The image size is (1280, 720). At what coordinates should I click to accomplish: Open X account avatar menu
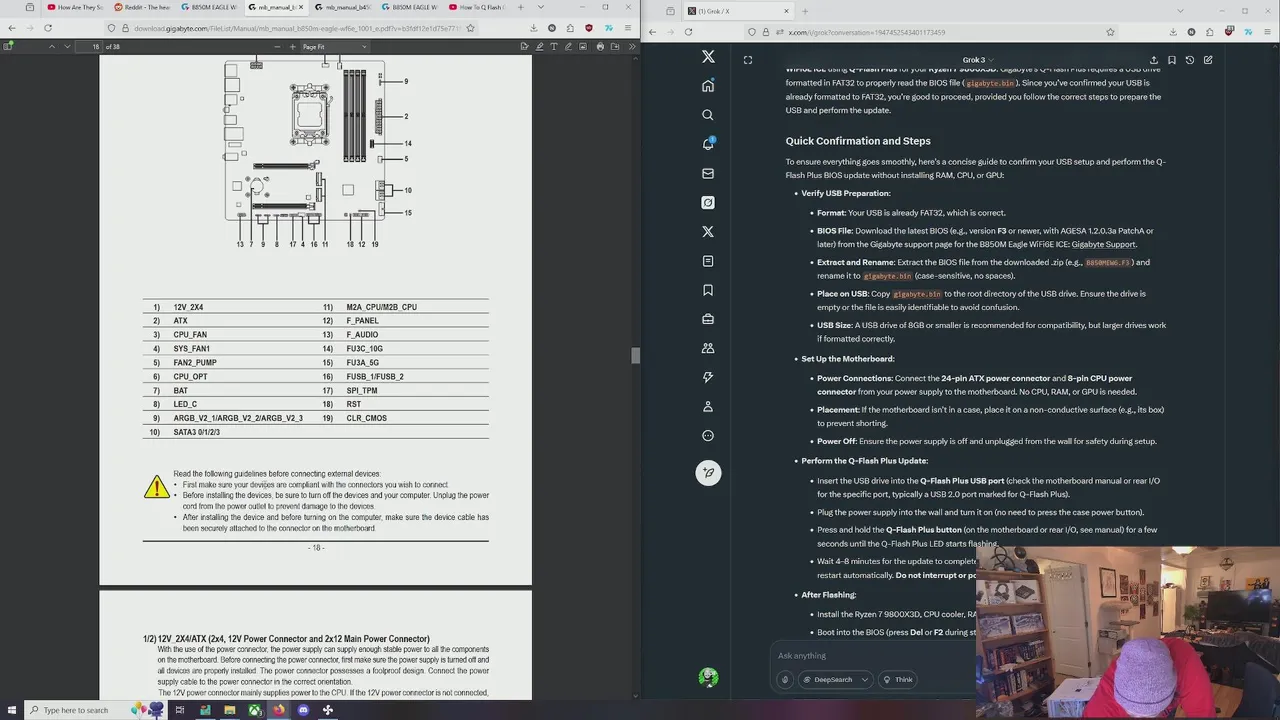tap(708, 678)
